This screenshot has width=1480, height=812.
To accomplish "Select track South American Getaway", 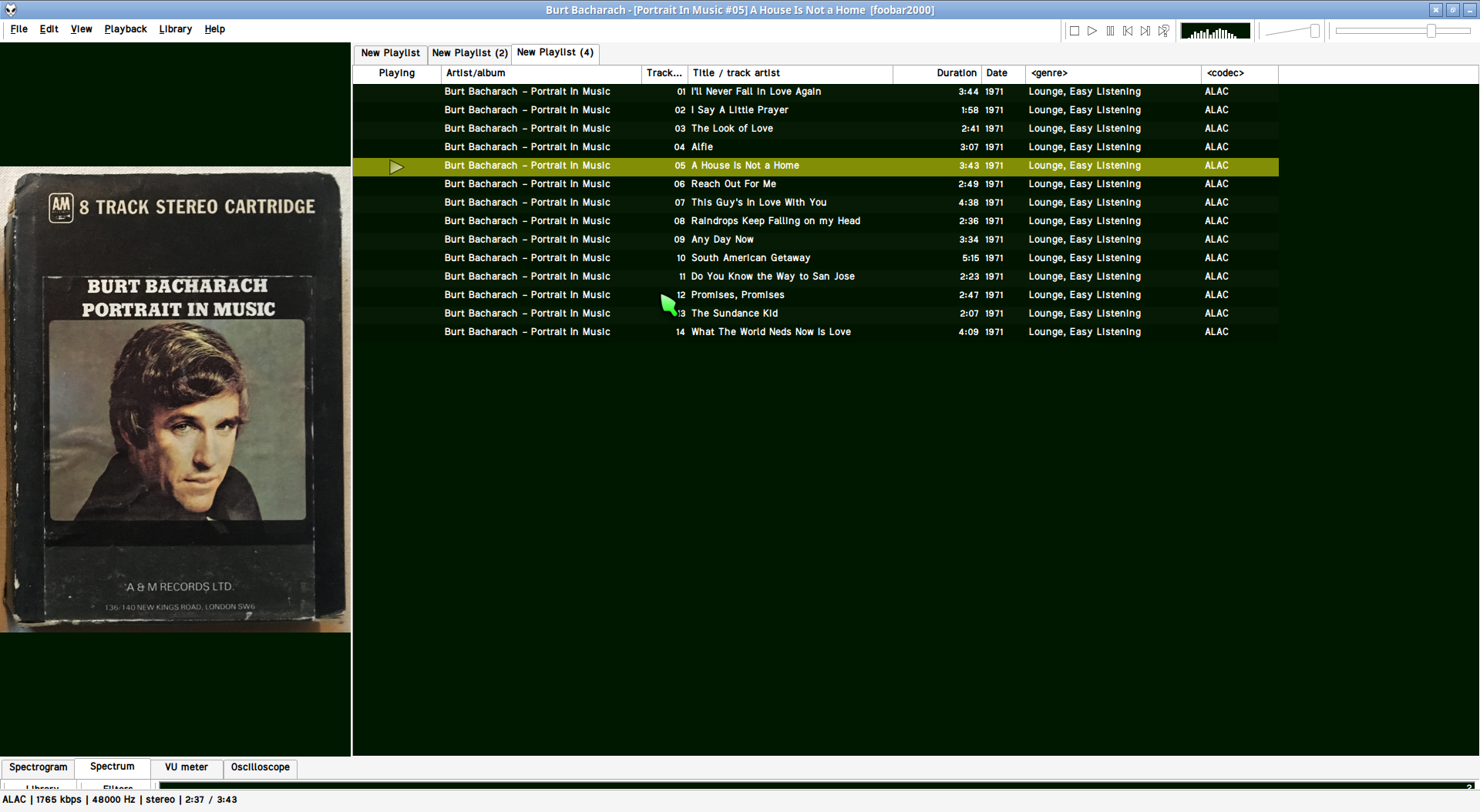I will (816, 258).
